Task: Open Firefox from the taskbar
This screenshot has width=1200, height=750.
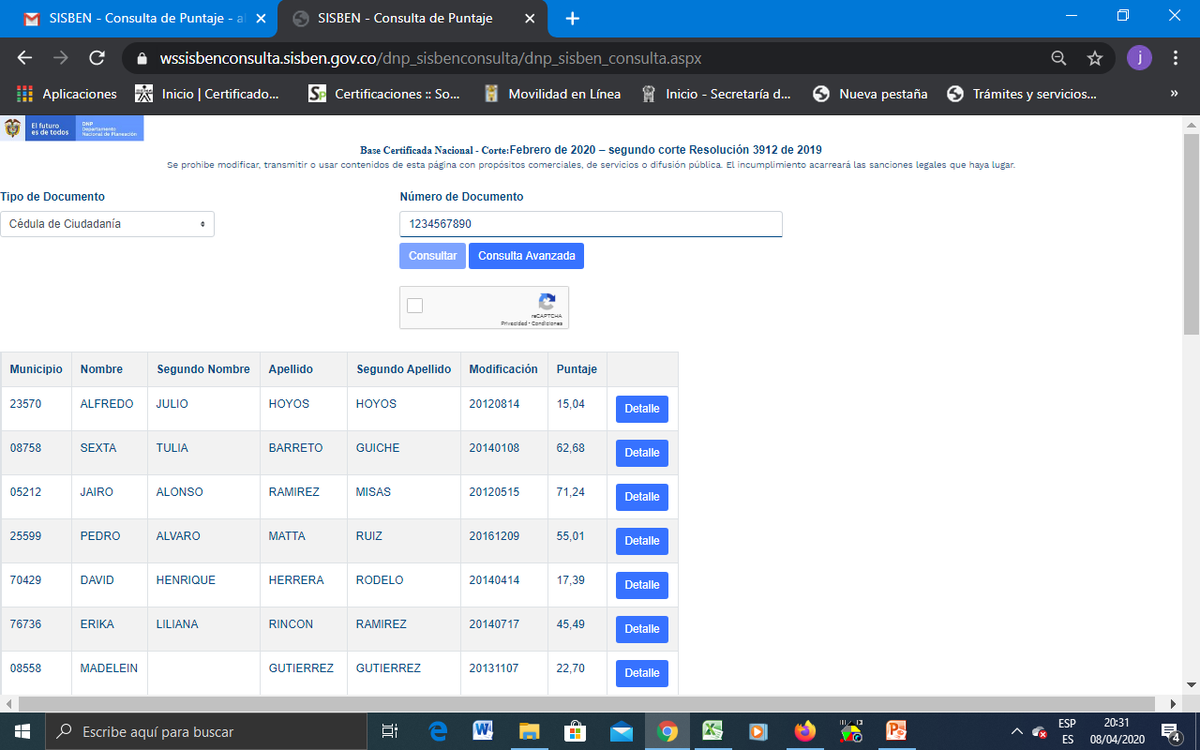Action: [805, 731]
